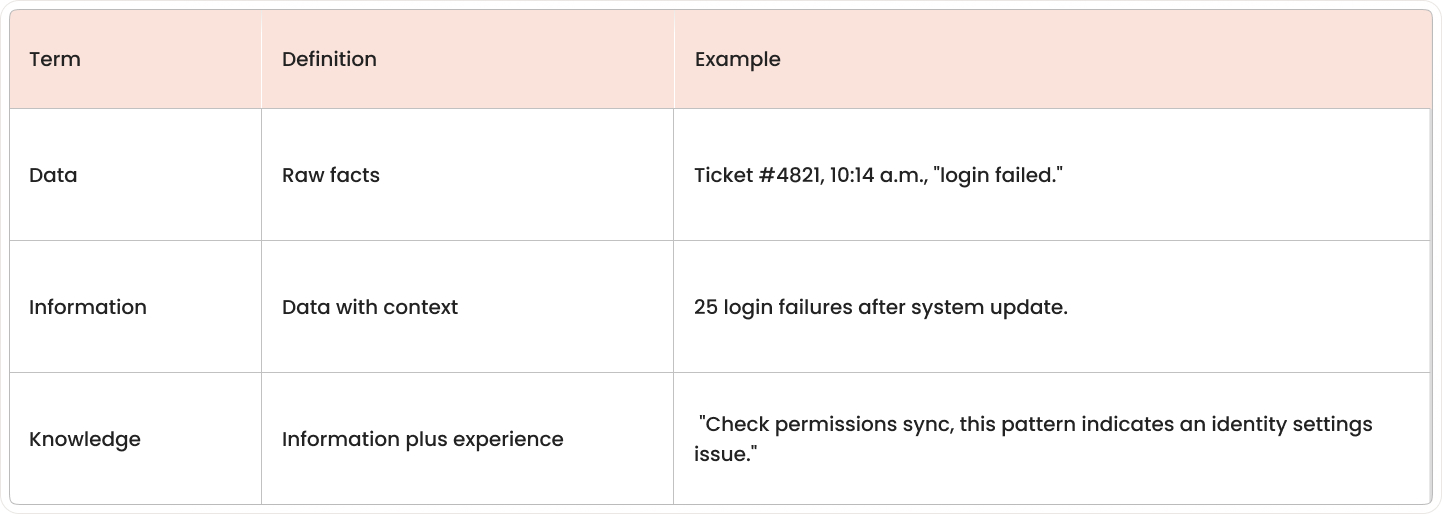Click the word "context" in the Definition column

[421, 307]
